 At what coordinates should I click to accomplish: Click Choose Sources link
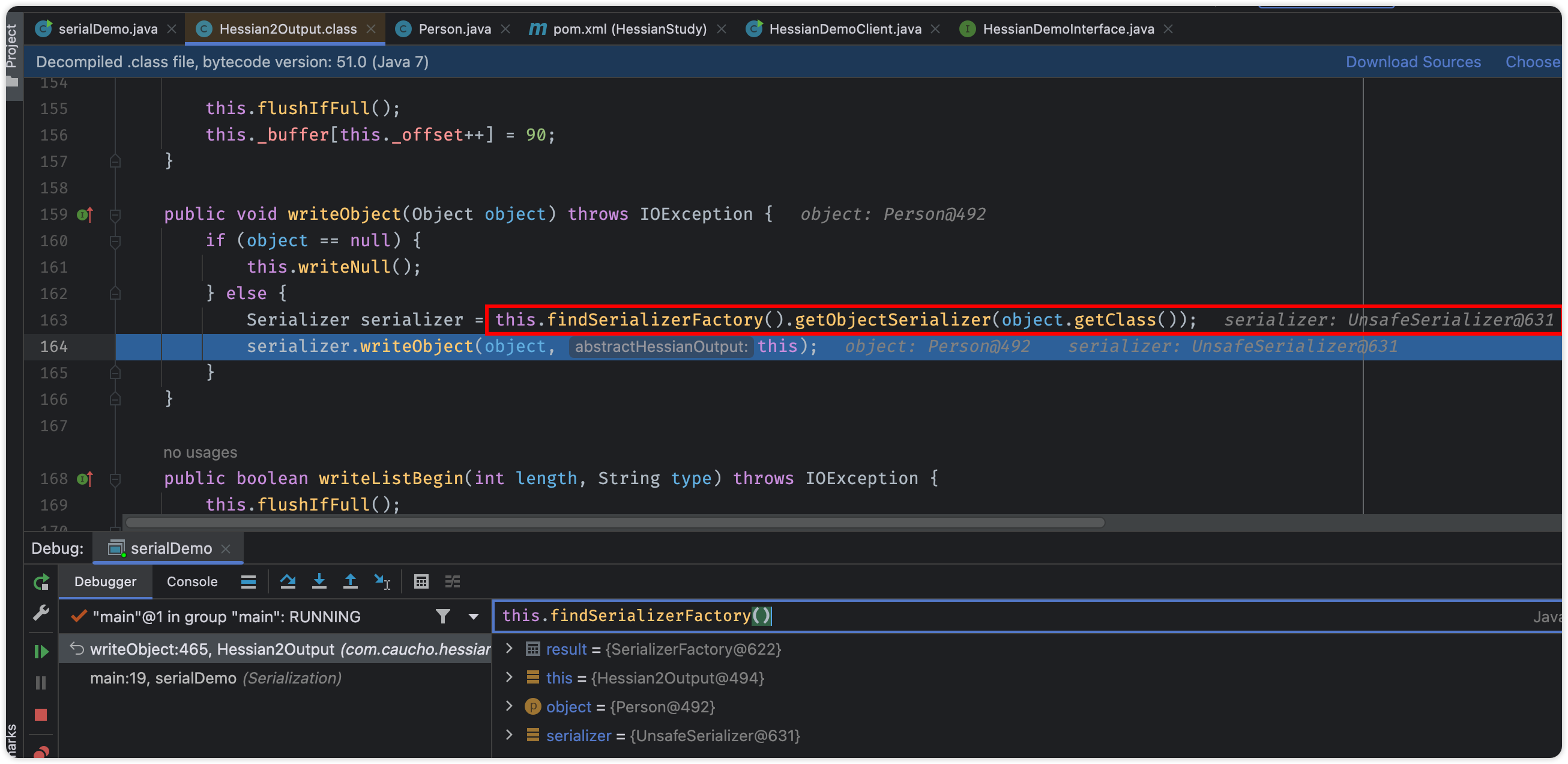1533,62
